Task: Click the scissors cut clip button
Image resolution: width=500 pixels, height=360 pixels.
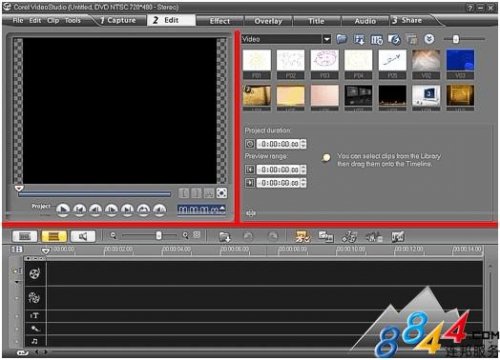Action: (x=209, y=193)
